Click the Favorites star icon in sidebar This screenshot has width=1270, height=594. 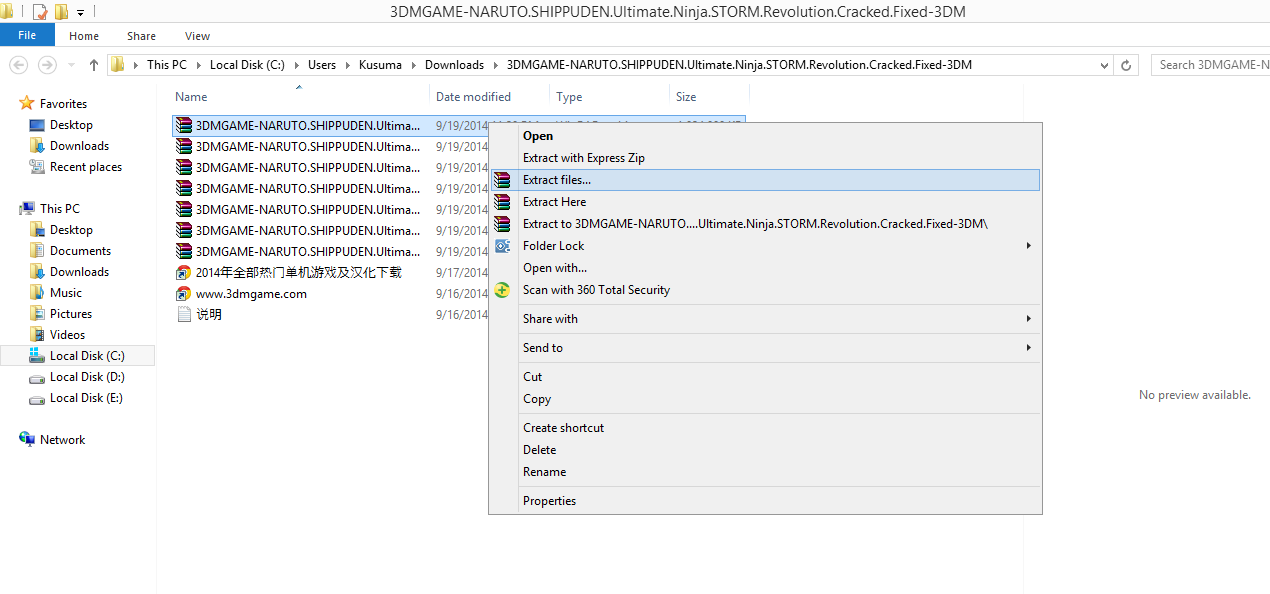27,104
